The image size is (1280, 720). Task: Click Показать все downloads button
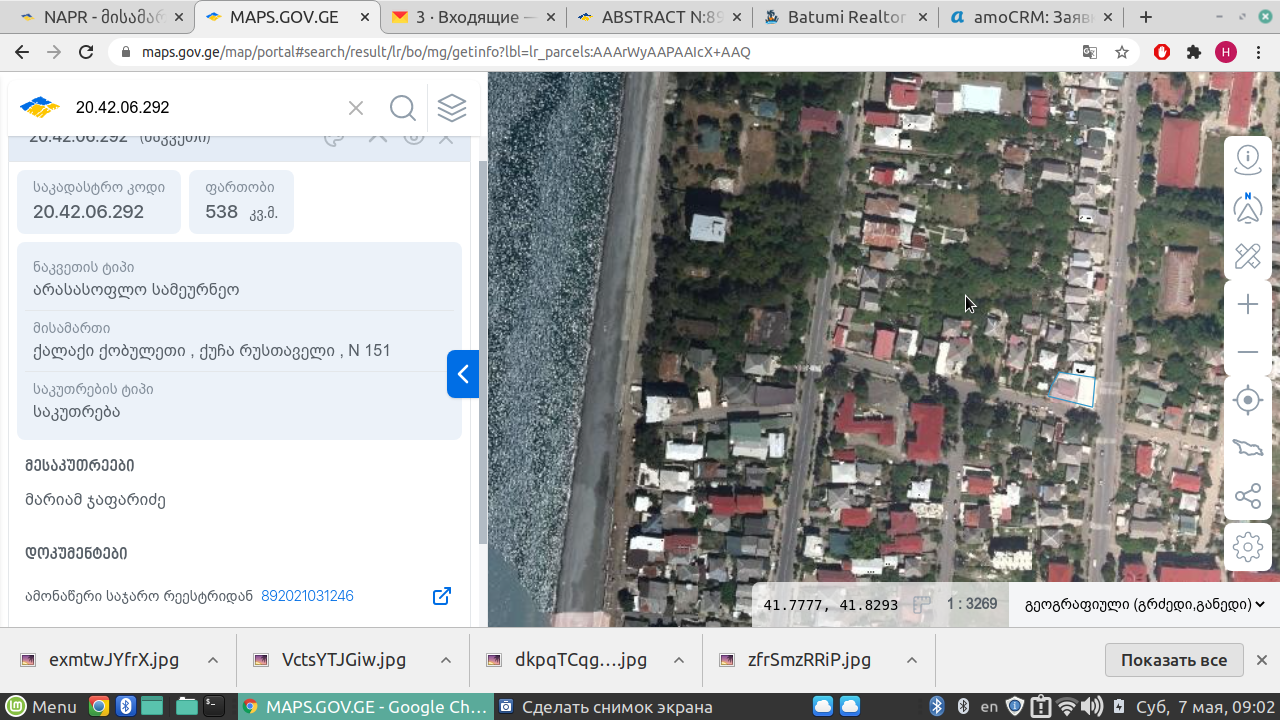[1173, 660]
